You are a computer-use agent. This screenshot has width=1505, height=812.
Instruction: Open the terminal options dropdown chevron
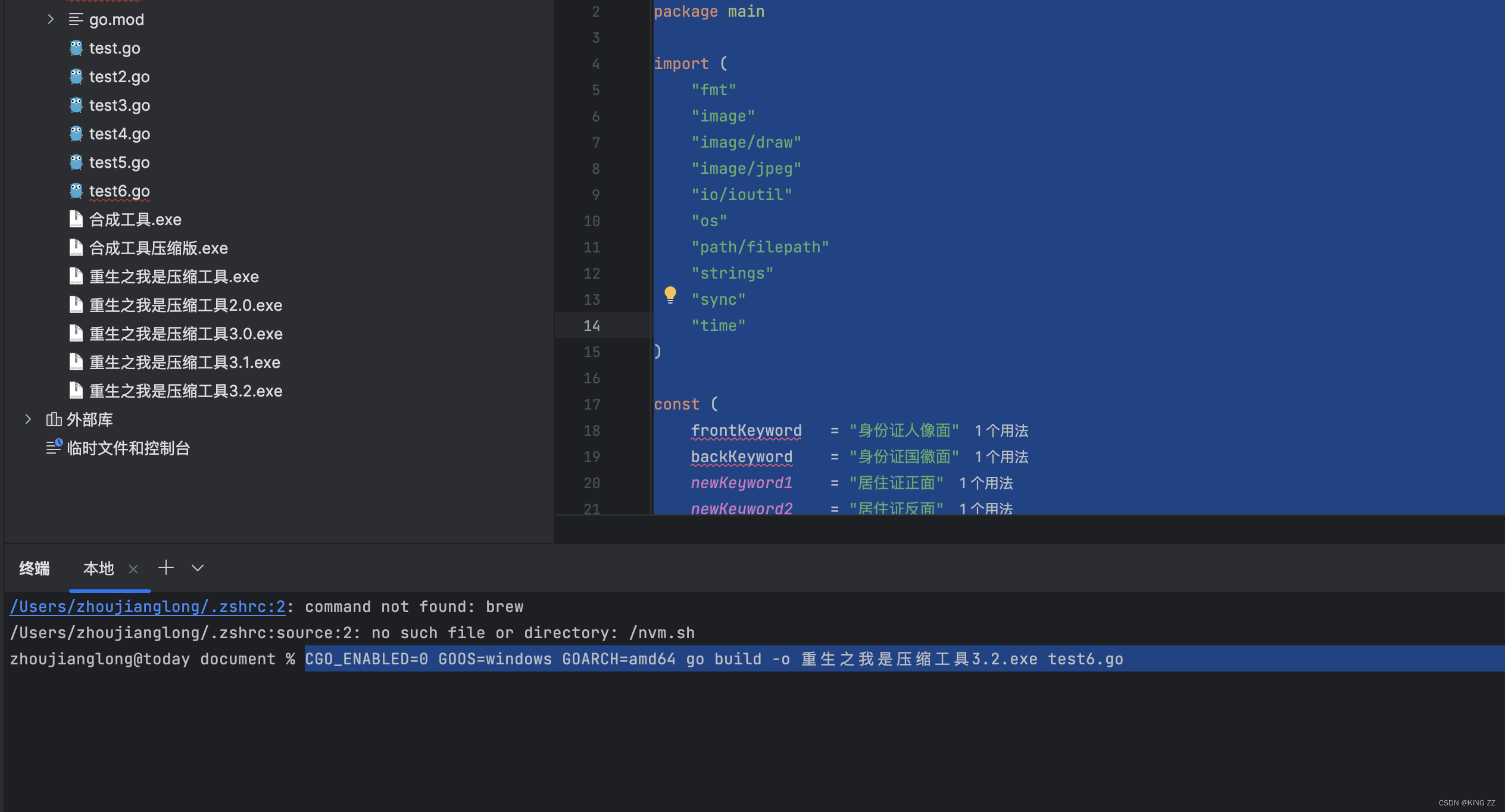click(198, 568)
